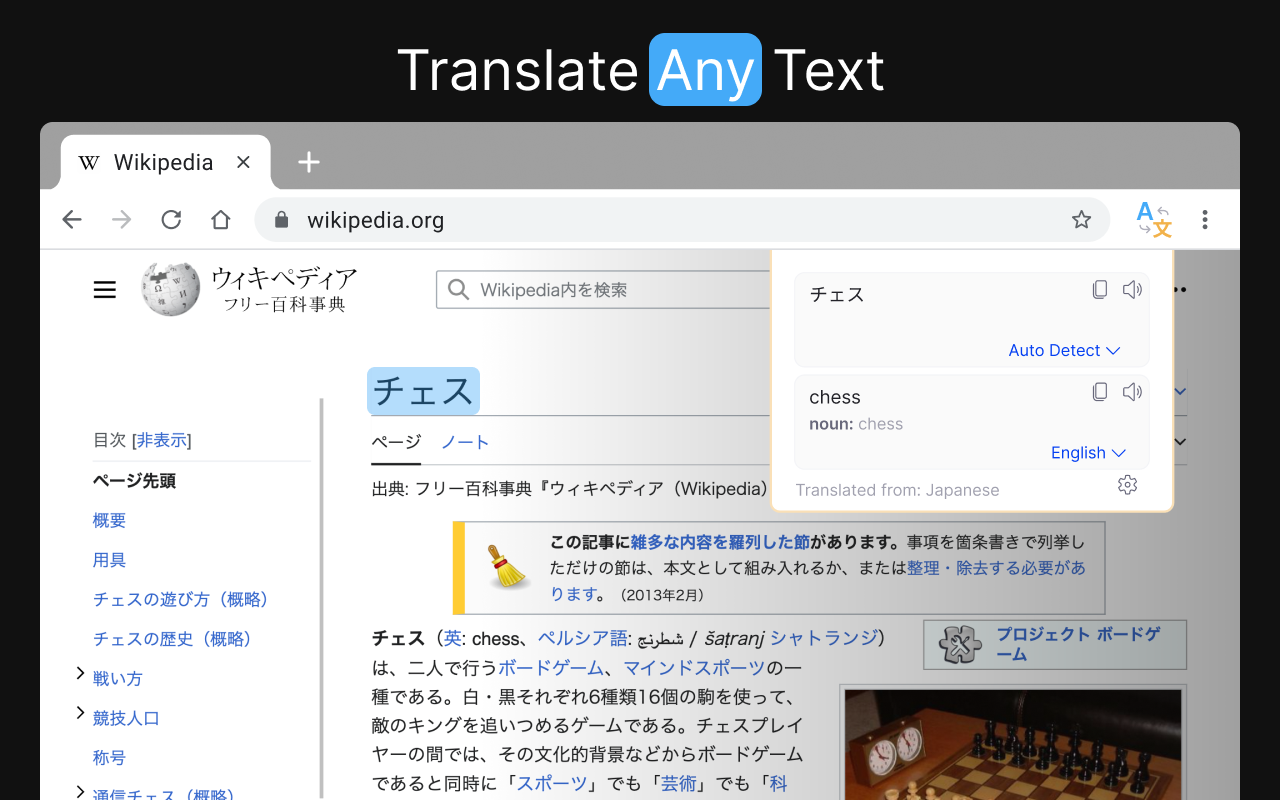Open the Auto Detect source language dropdown
The image size is (1280, 800).
1064,350
